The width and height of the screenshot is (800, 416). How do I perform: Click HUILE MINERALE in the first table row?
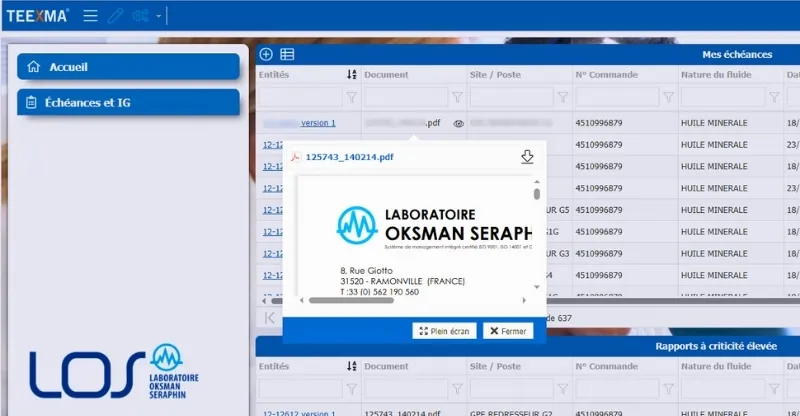(714, 123)
